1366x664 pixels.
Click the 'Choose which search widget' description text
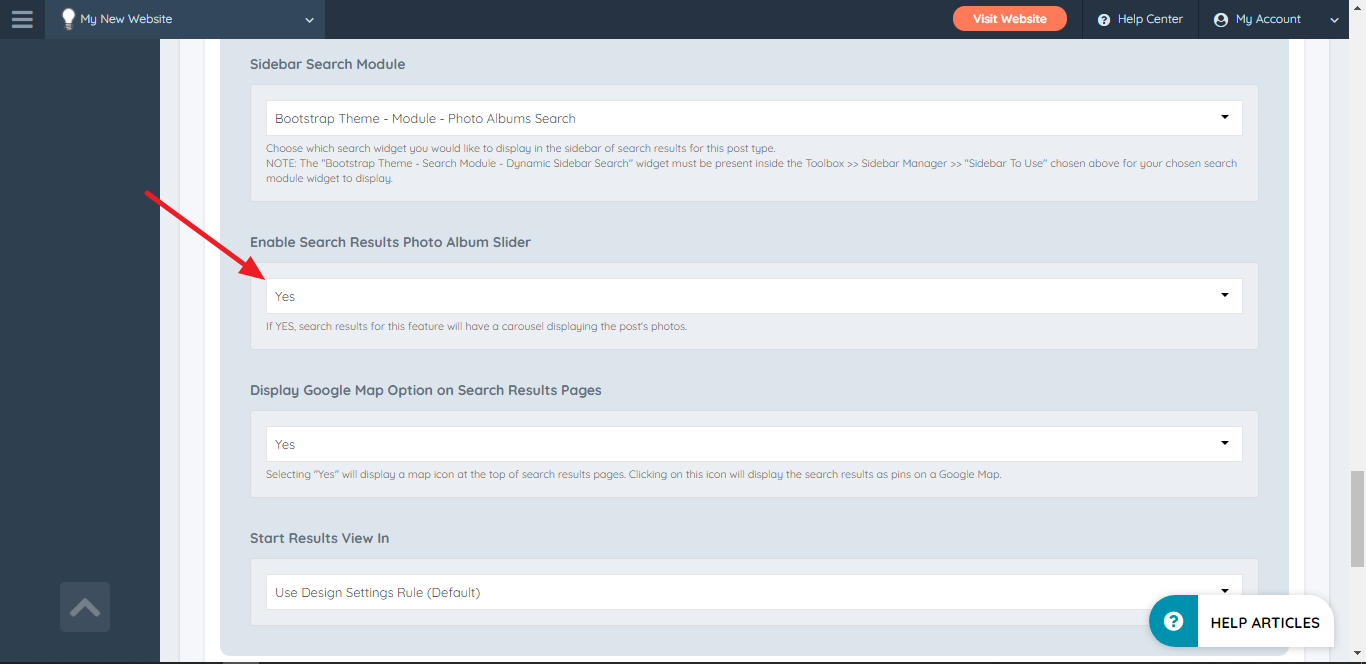[520, 148]
